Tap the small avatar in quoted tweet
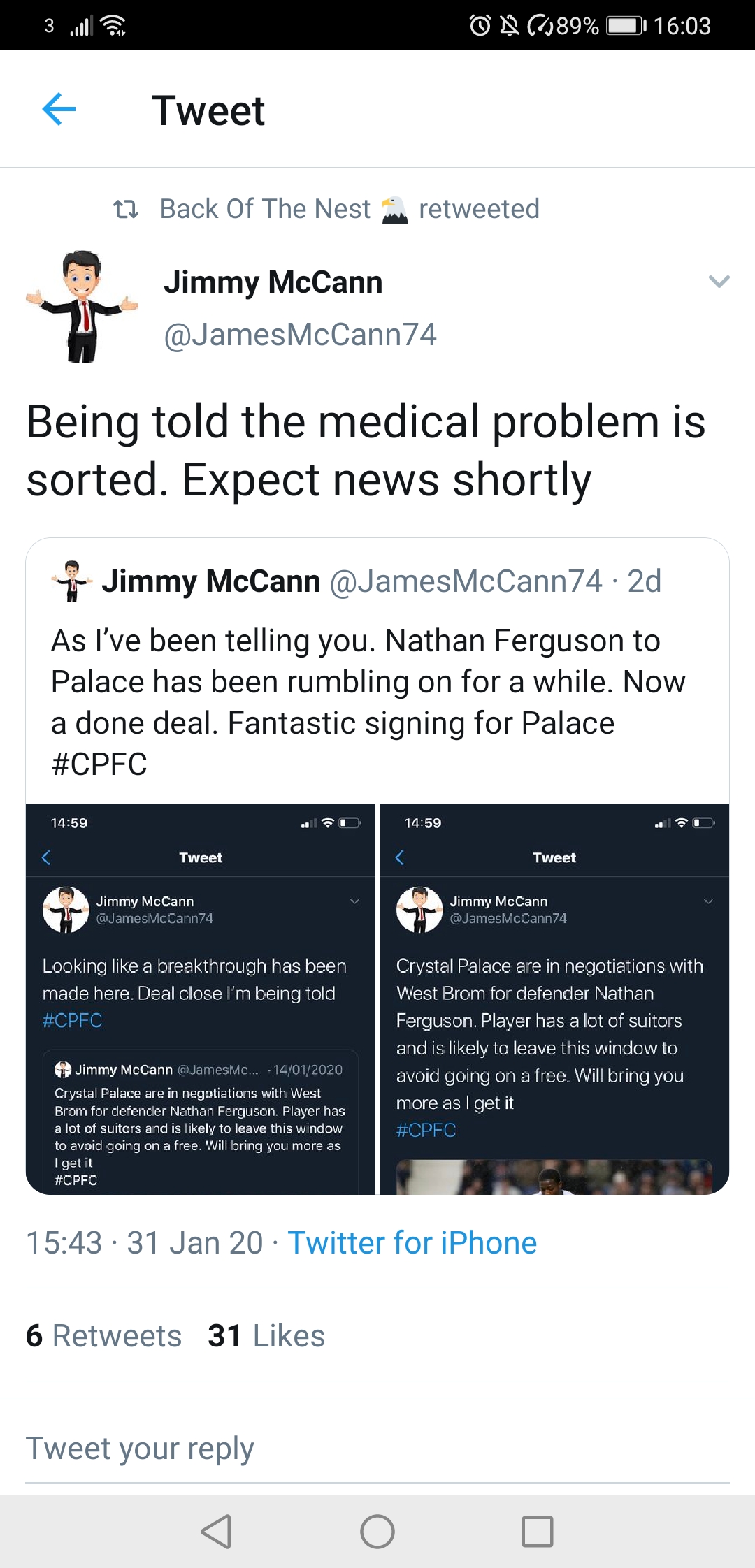Viewport: 755px width, 1568px height. click(x=71, y=581)
